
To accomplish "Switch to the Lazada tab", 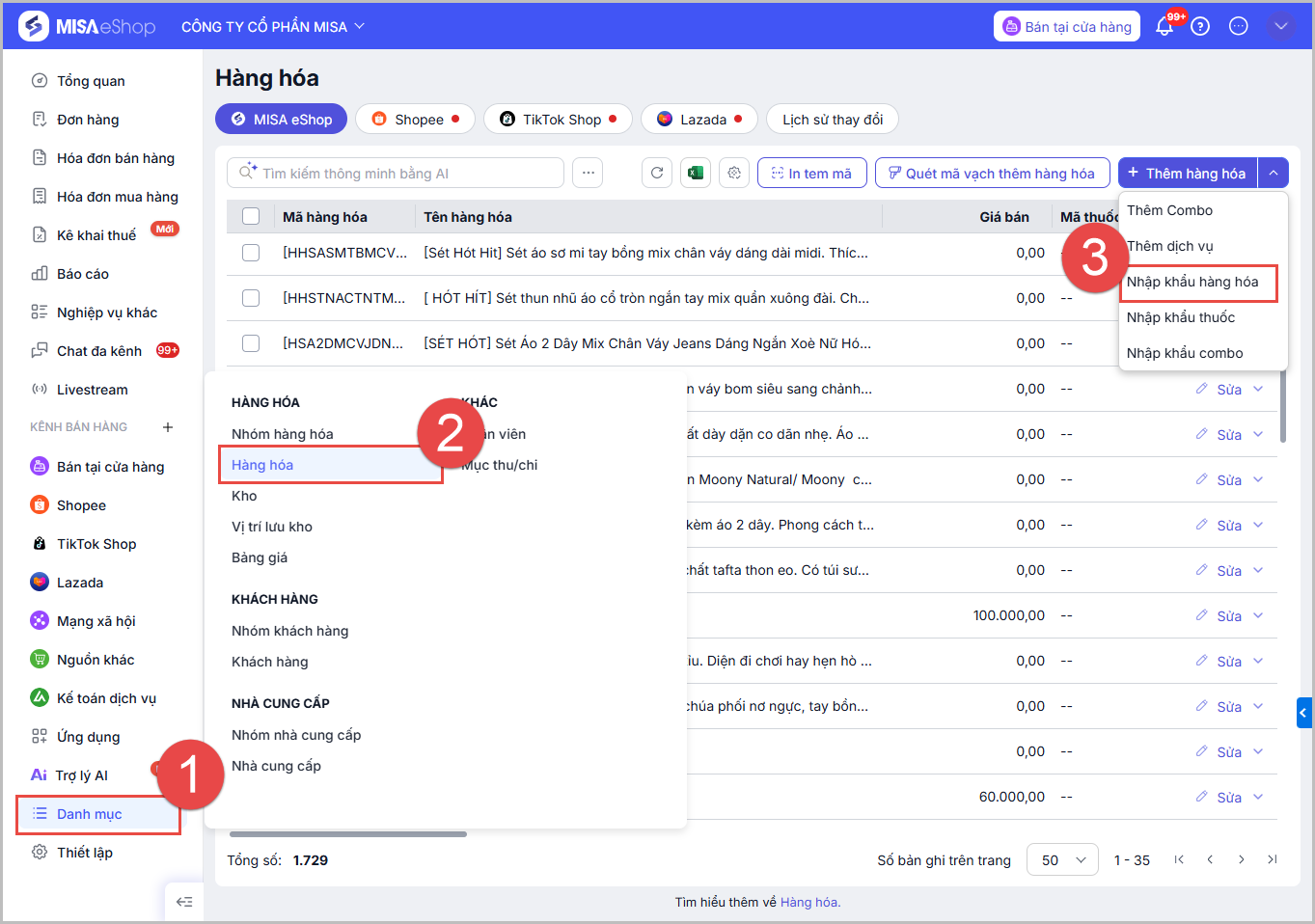I will (x=699, y=119).
